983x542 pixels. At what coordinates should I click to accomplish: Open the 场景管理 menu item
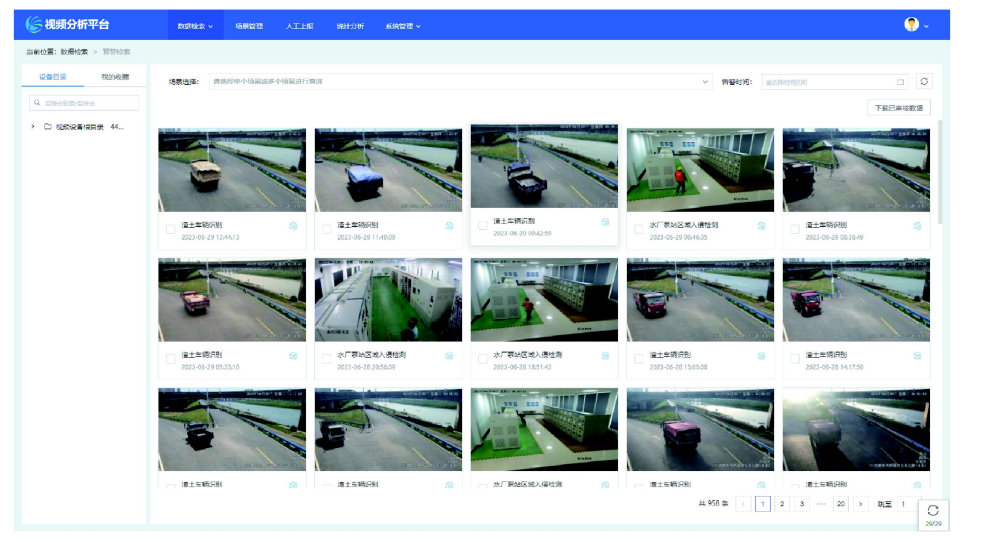(x=249, y=26)
